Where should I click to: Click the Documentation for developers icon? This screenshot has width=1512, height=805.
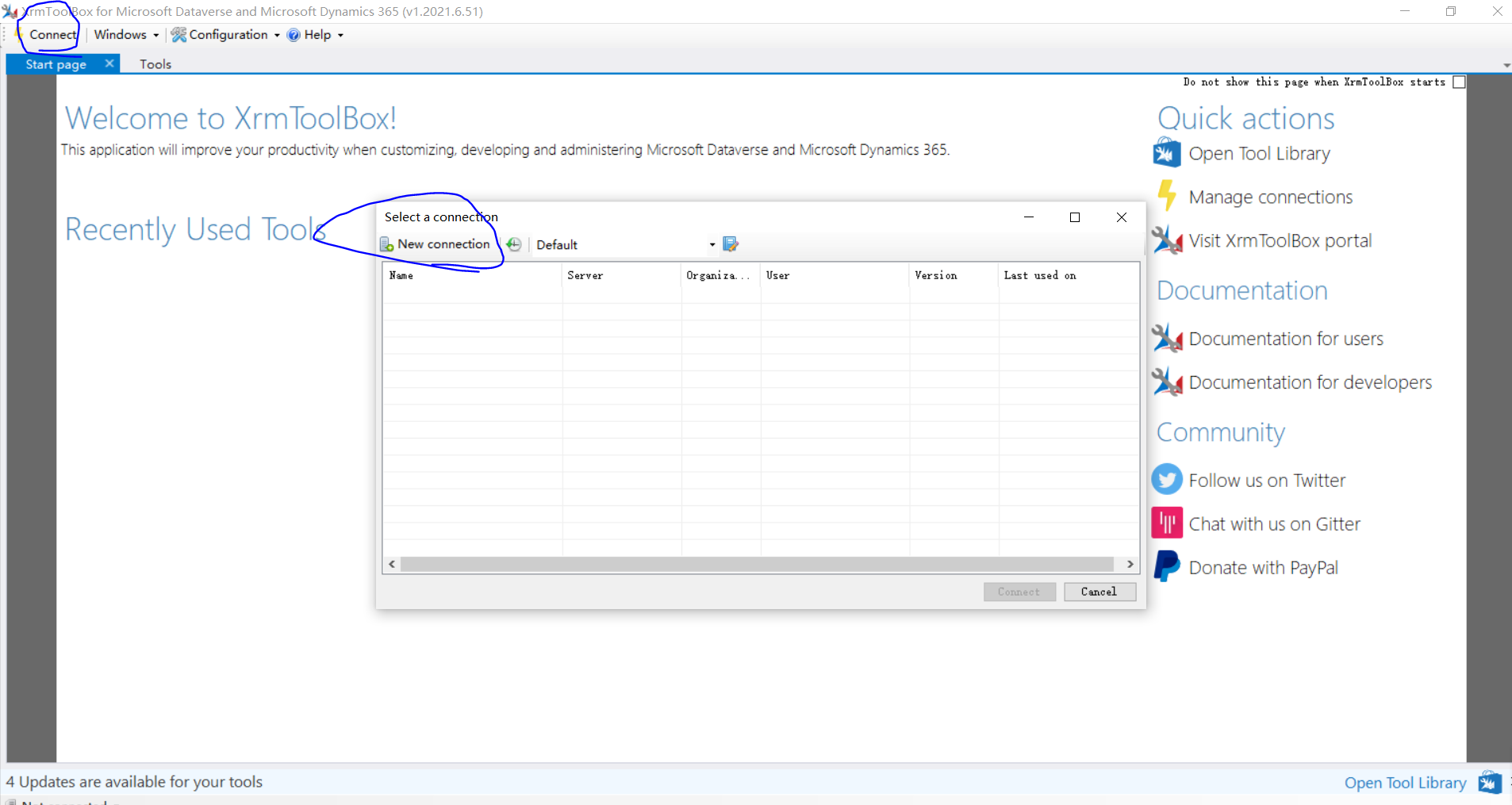(1167, 381)
